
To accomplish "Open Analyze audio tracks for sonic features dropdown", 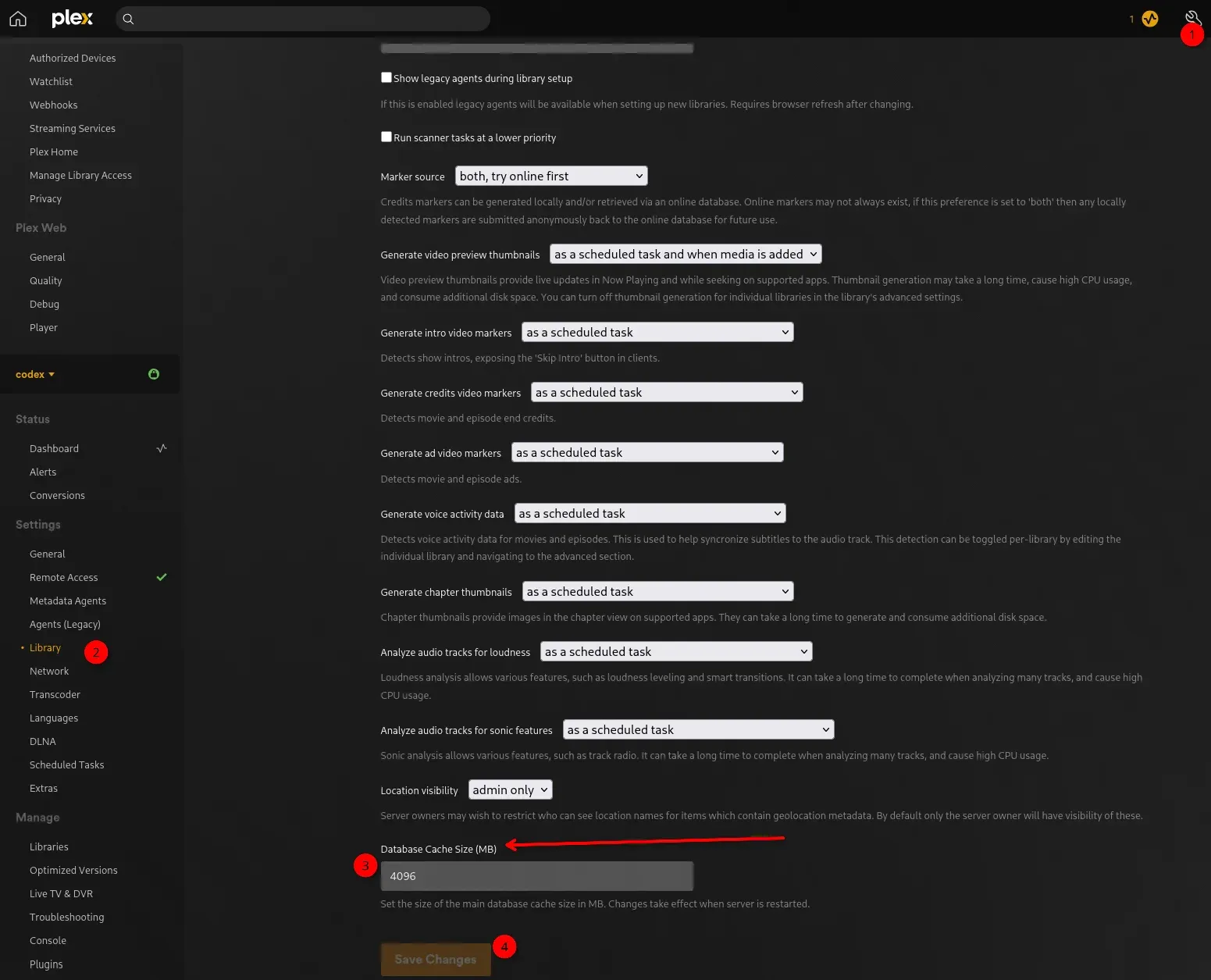I will click(x=699, y=729).
